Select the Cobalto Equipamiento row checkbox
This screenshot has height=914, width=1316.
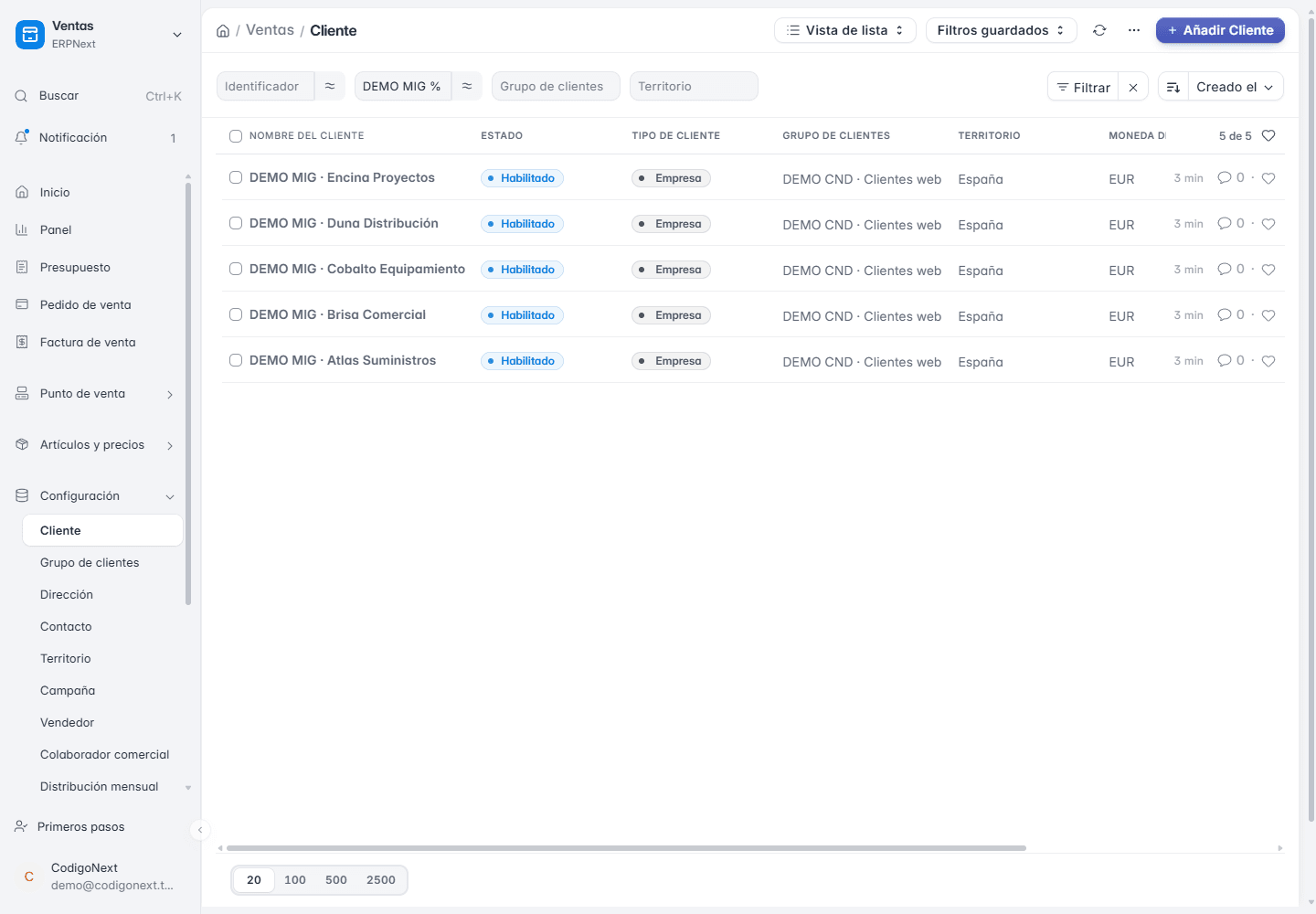coord(236,269)
